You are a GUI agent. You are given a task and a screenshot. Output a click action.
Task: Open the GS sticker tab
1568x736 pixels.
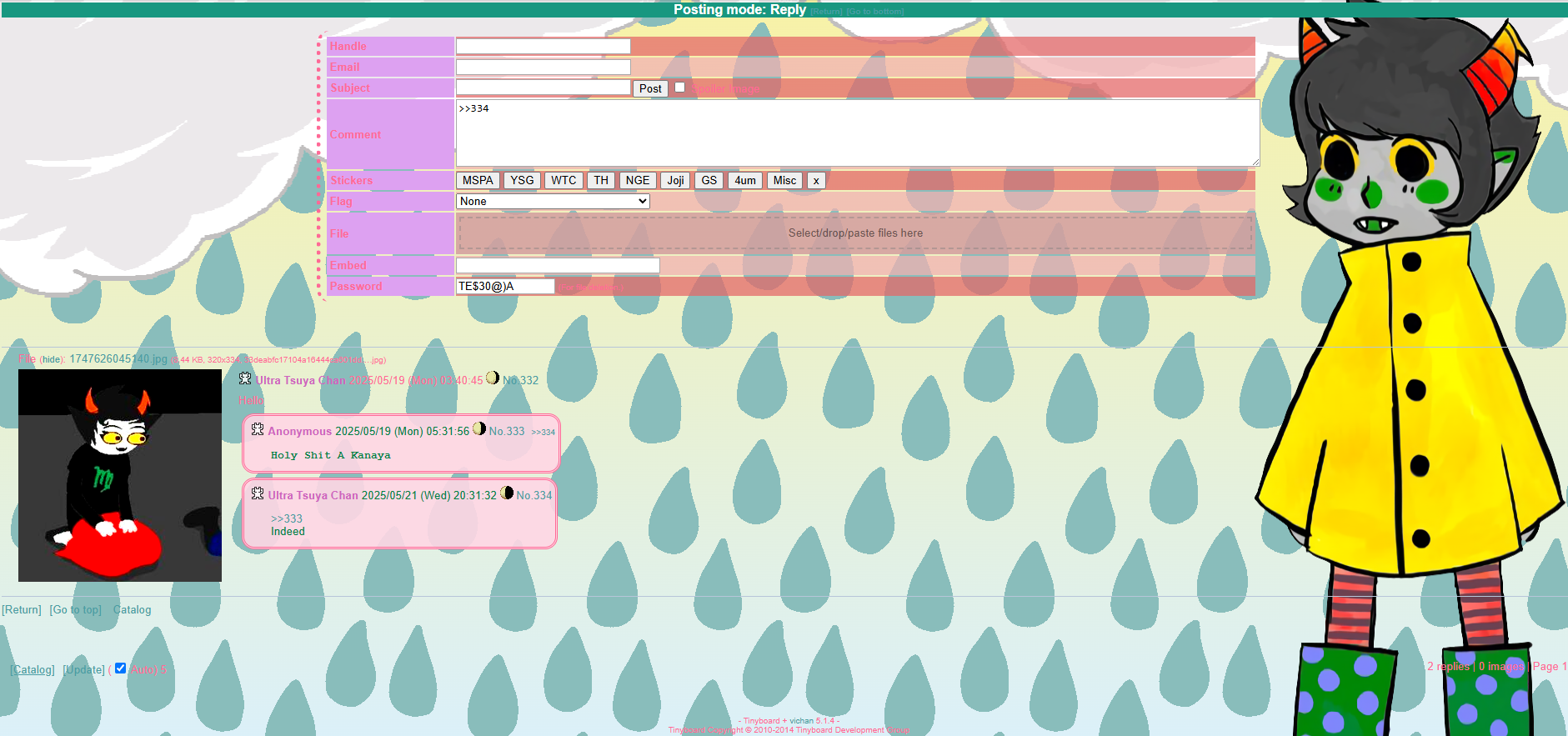tap(709, 180)
